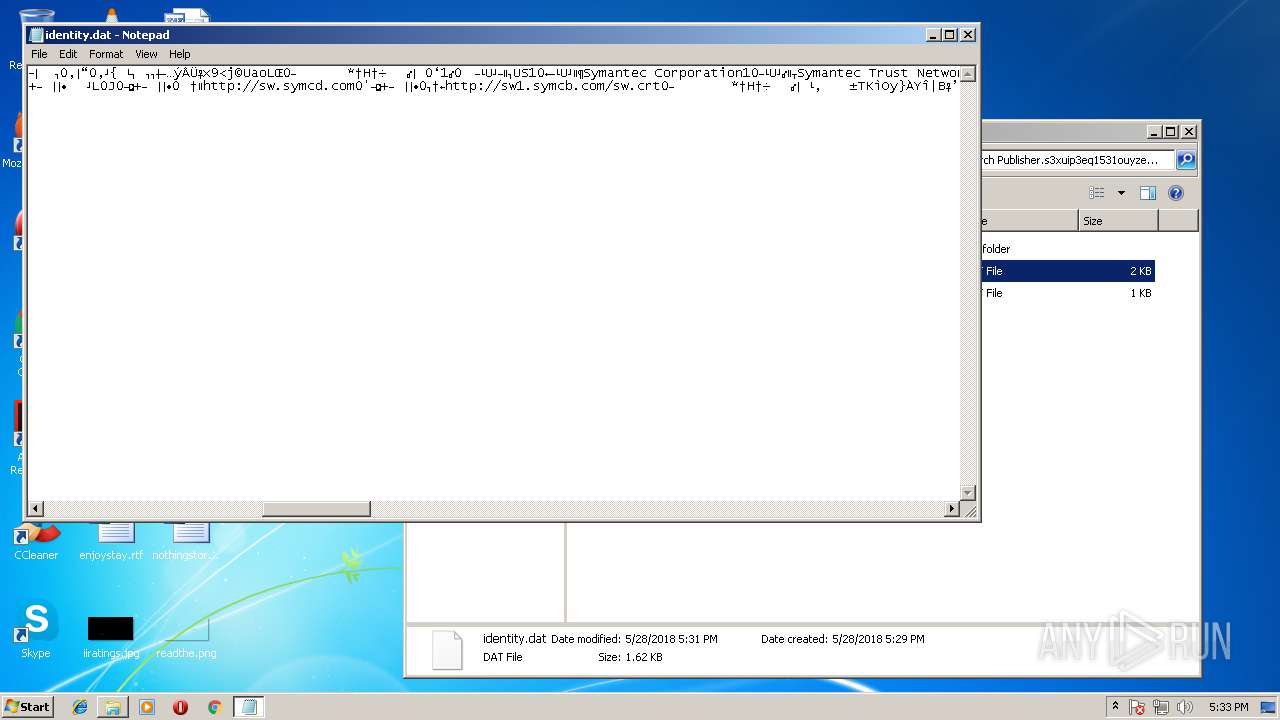Open Explorer help icon
The image size is (1280, 720).
tap(1176, 193)
